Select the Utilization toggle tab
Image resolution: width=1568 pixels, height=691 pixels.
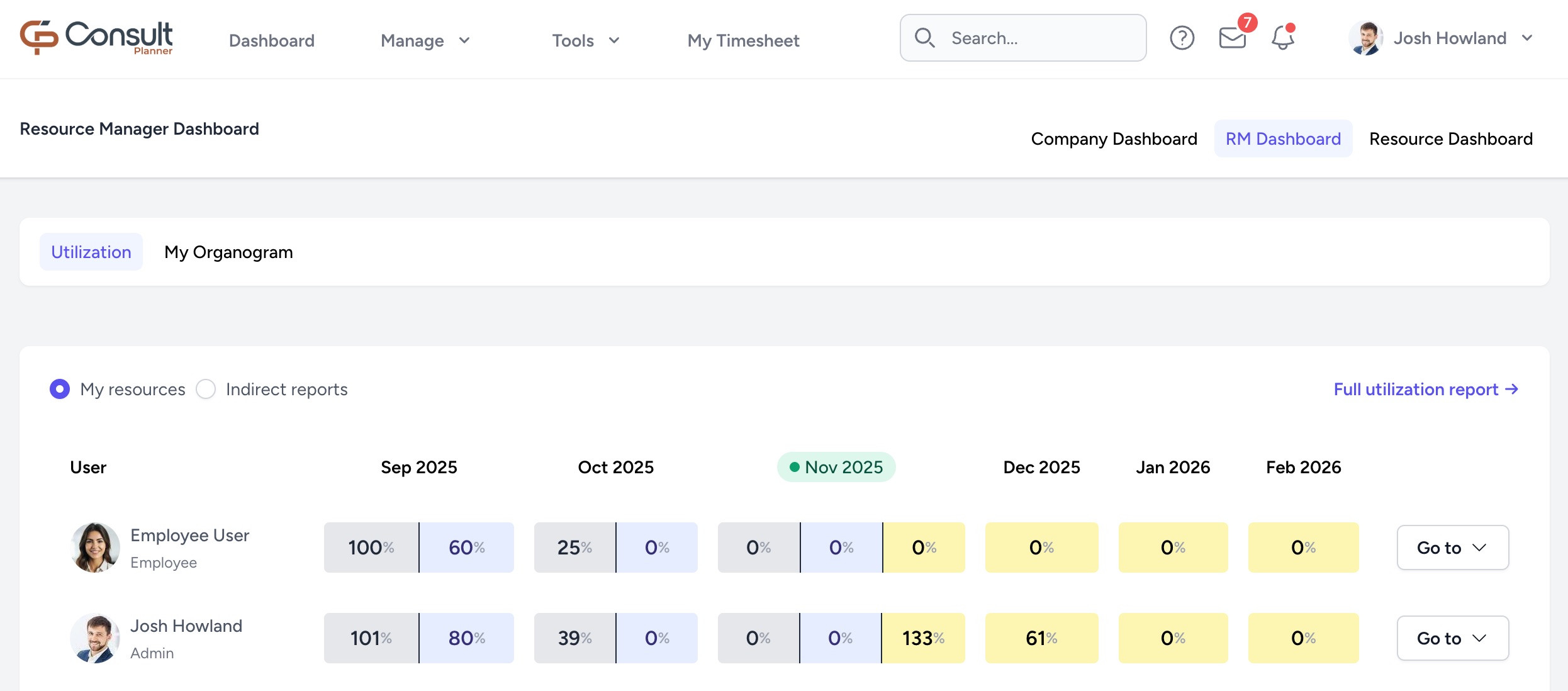point(91,251)
